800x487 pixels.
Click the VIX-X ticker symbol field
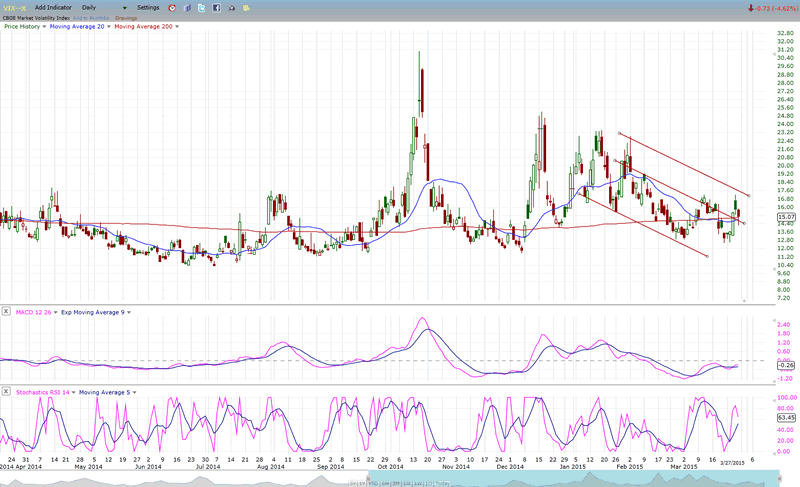(x=13, y=8)
